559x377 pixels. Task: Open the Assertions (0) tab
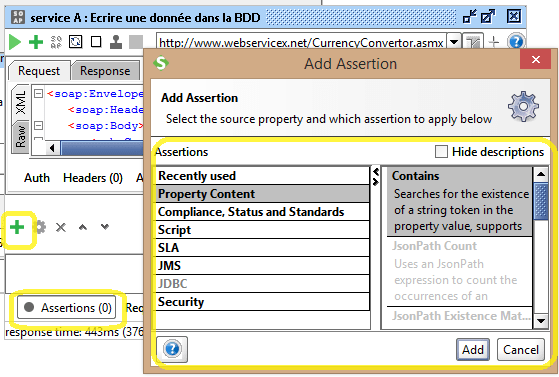[x=67, y=307]
